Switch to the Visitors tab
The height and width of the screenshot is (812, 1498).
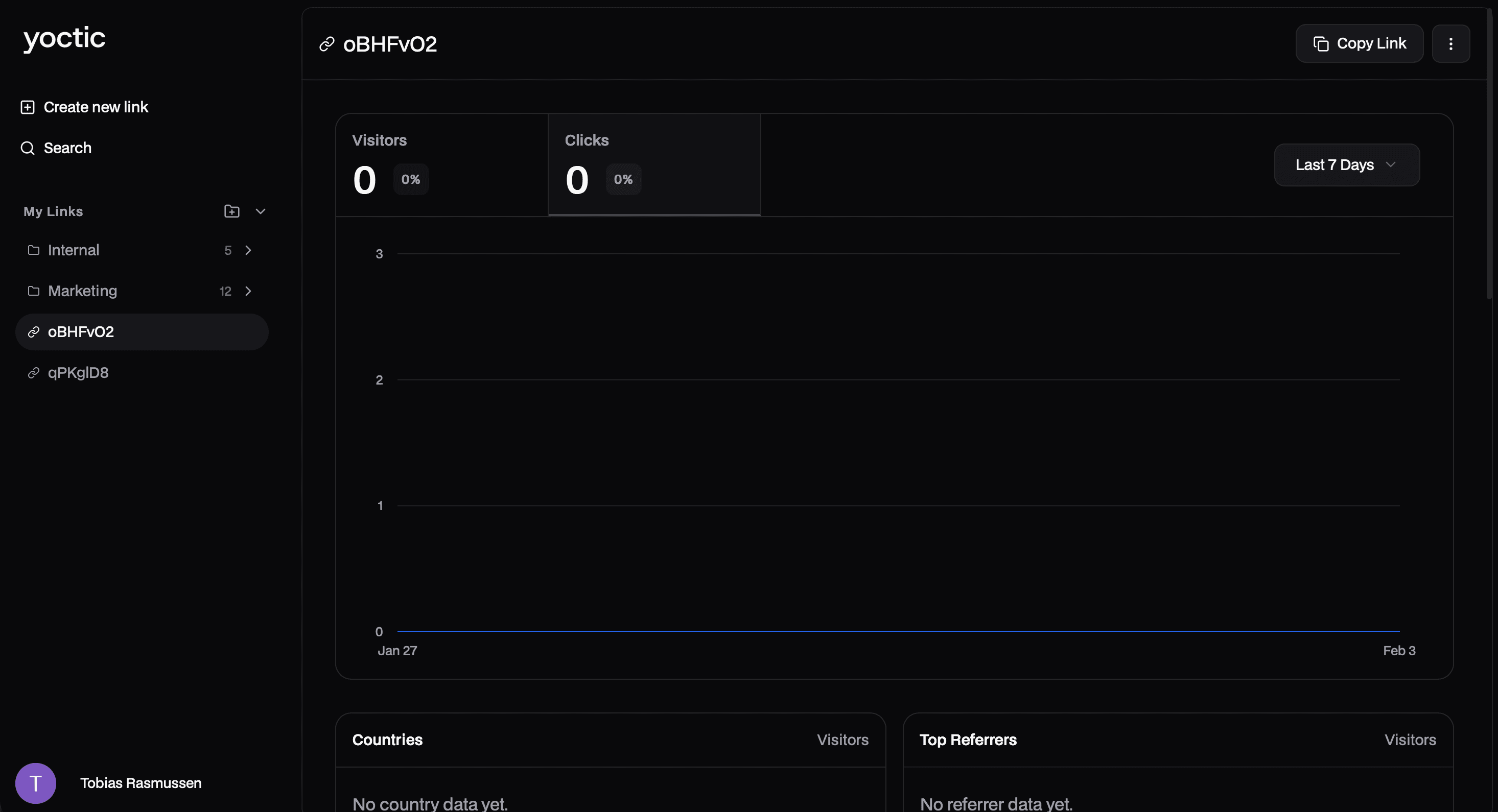pos(441,165)
